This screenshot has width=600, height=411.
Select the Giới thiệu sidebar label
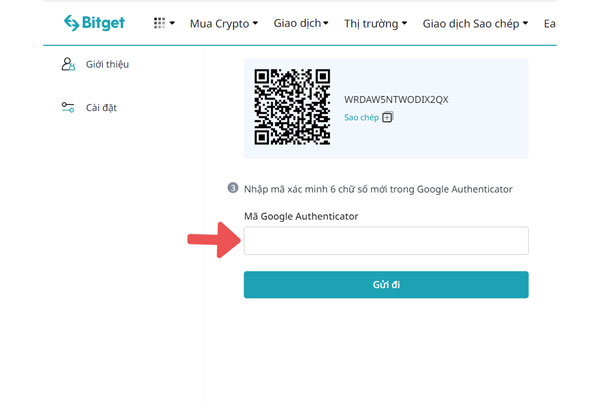click(109, 65)
